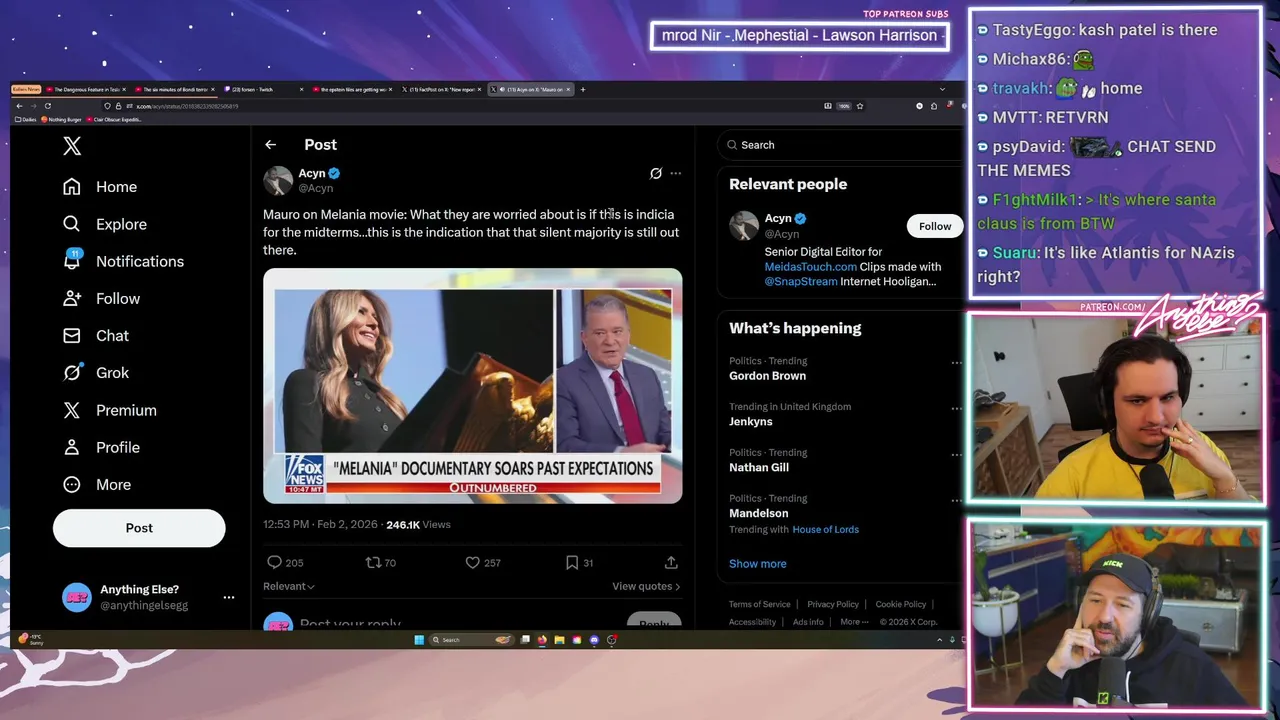Switch to FactPost on X tab
The image size is (1280, 720).
pyautogui.click(x=440, y=89)
